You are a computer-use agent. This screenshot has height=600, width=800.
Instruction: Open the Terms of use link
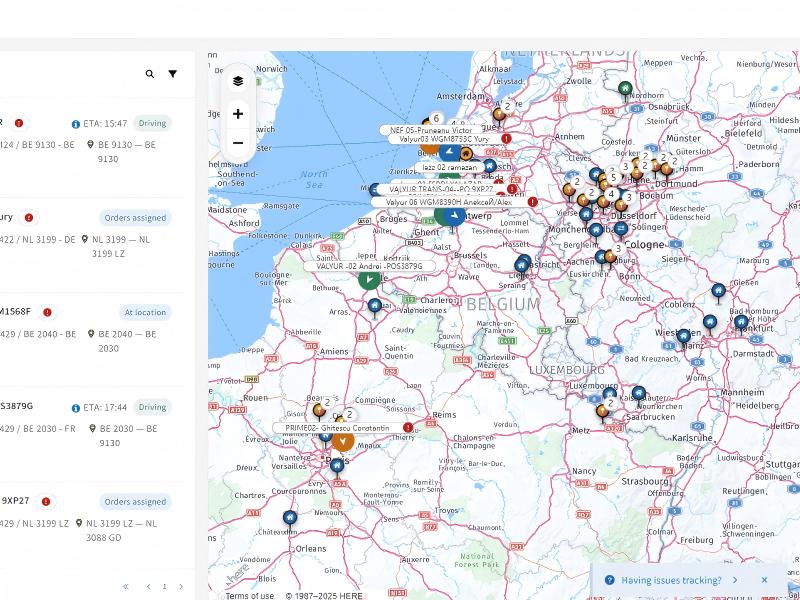point(249,596)
